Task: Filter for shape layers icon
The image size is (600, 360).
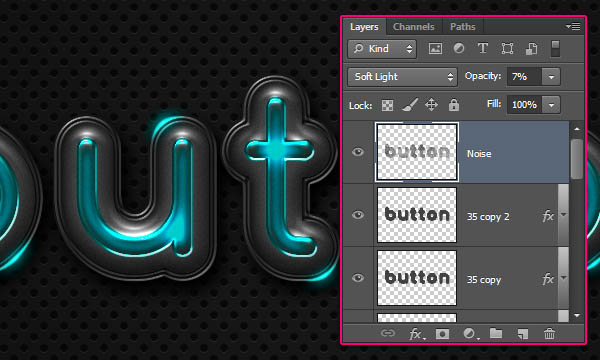Action: point(507,49)
